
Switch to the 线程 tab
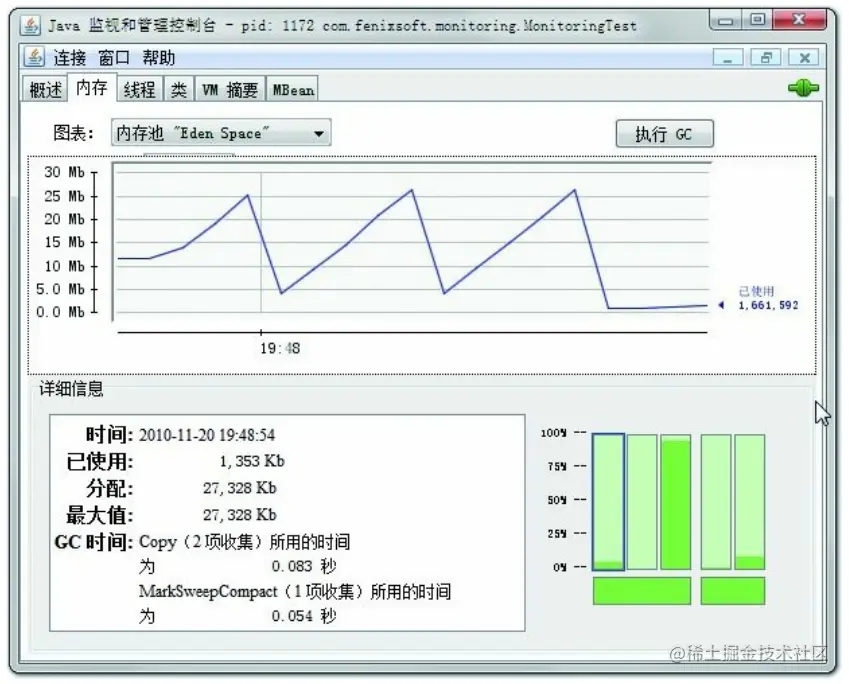click(140, 89)
